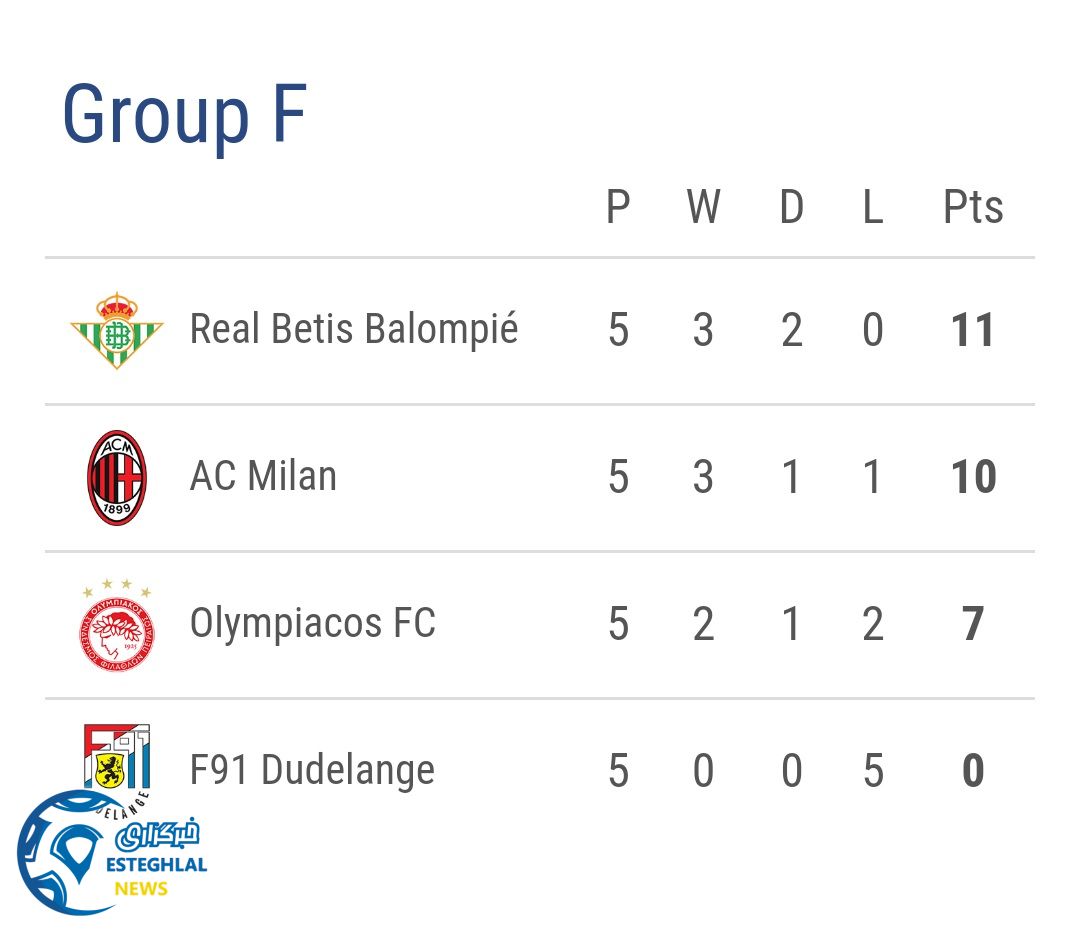Click the L column header

(873, 208)
